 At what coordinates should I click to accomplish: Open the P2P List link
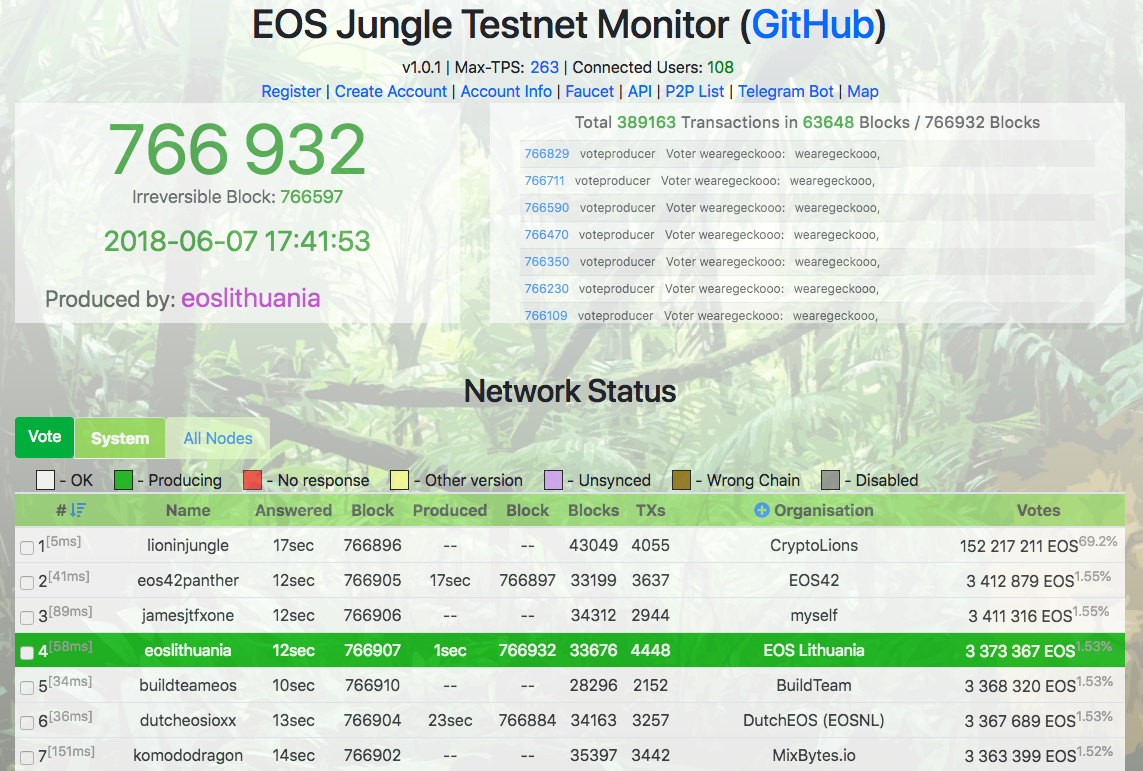coord(695,91)
